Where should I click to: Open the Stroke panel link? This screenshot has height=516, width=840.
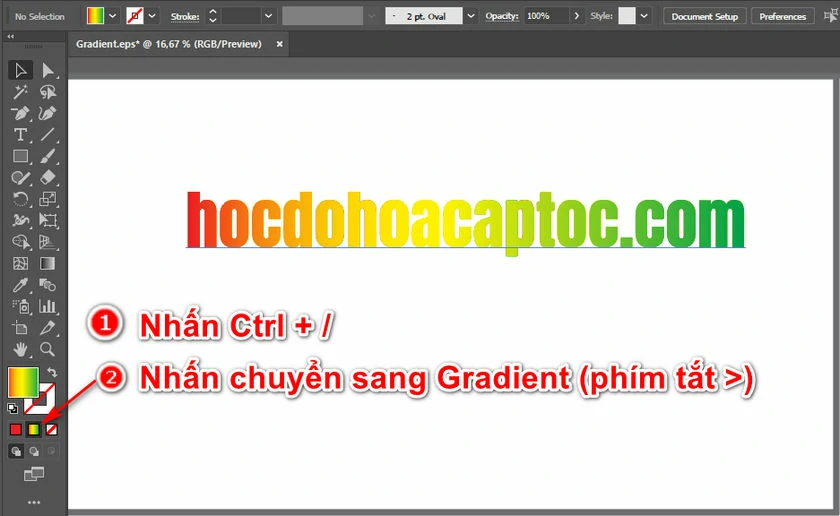click(185, 17)
